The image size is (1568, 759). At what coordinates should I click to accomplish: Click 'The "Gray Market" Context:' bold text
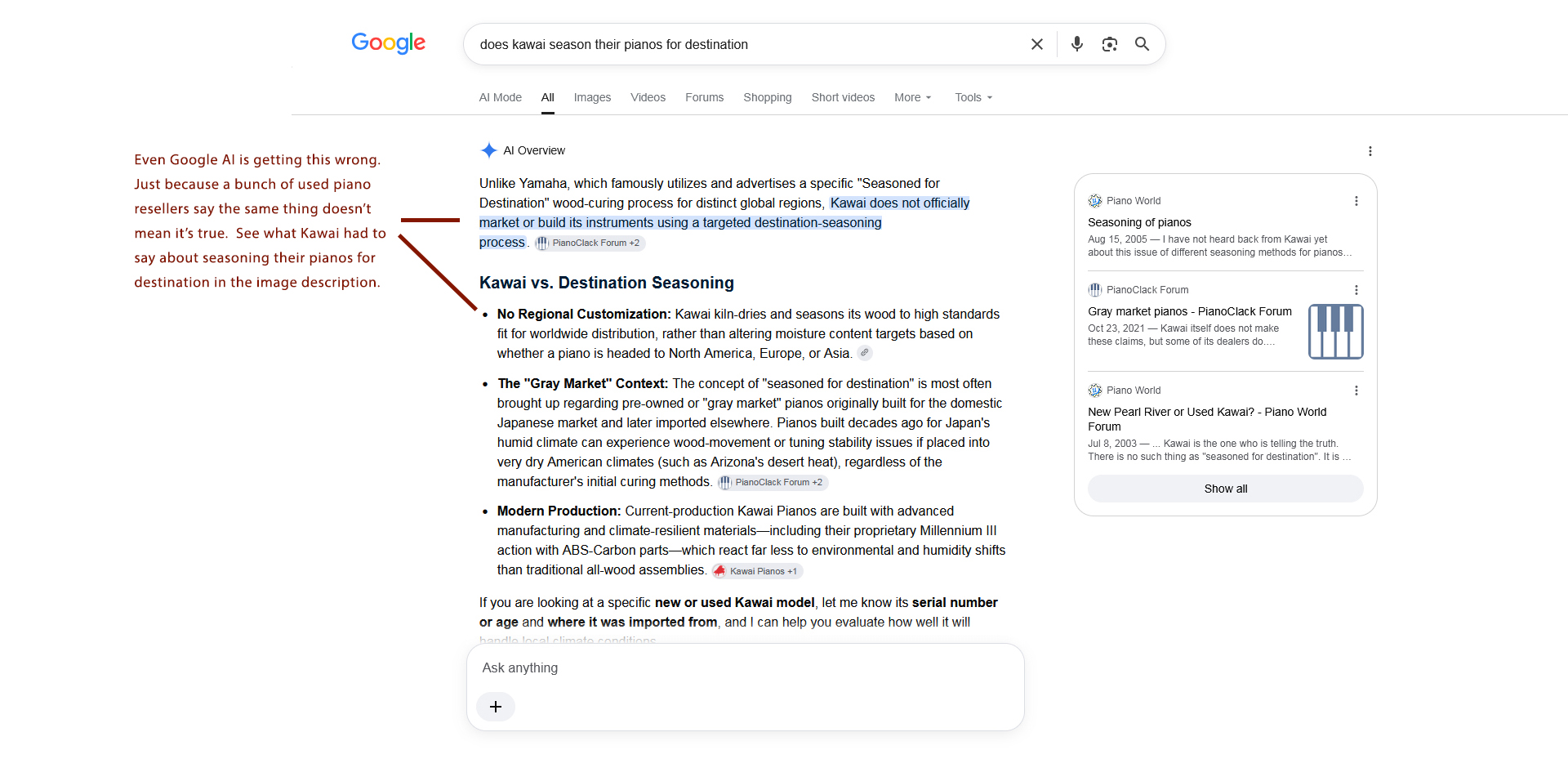(x=583, y=383)
